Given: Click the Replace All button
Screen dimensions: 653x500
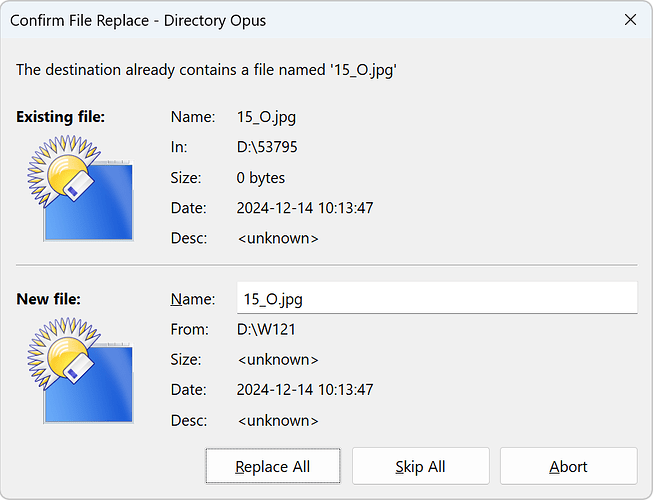Looking at the screenshot, I should (x=273, y=466).
